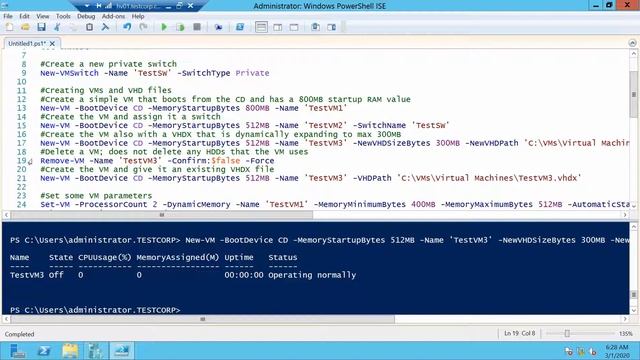Show script pane on right layout
Viewport: 640px width, 360px height.
tap(278, 27)
